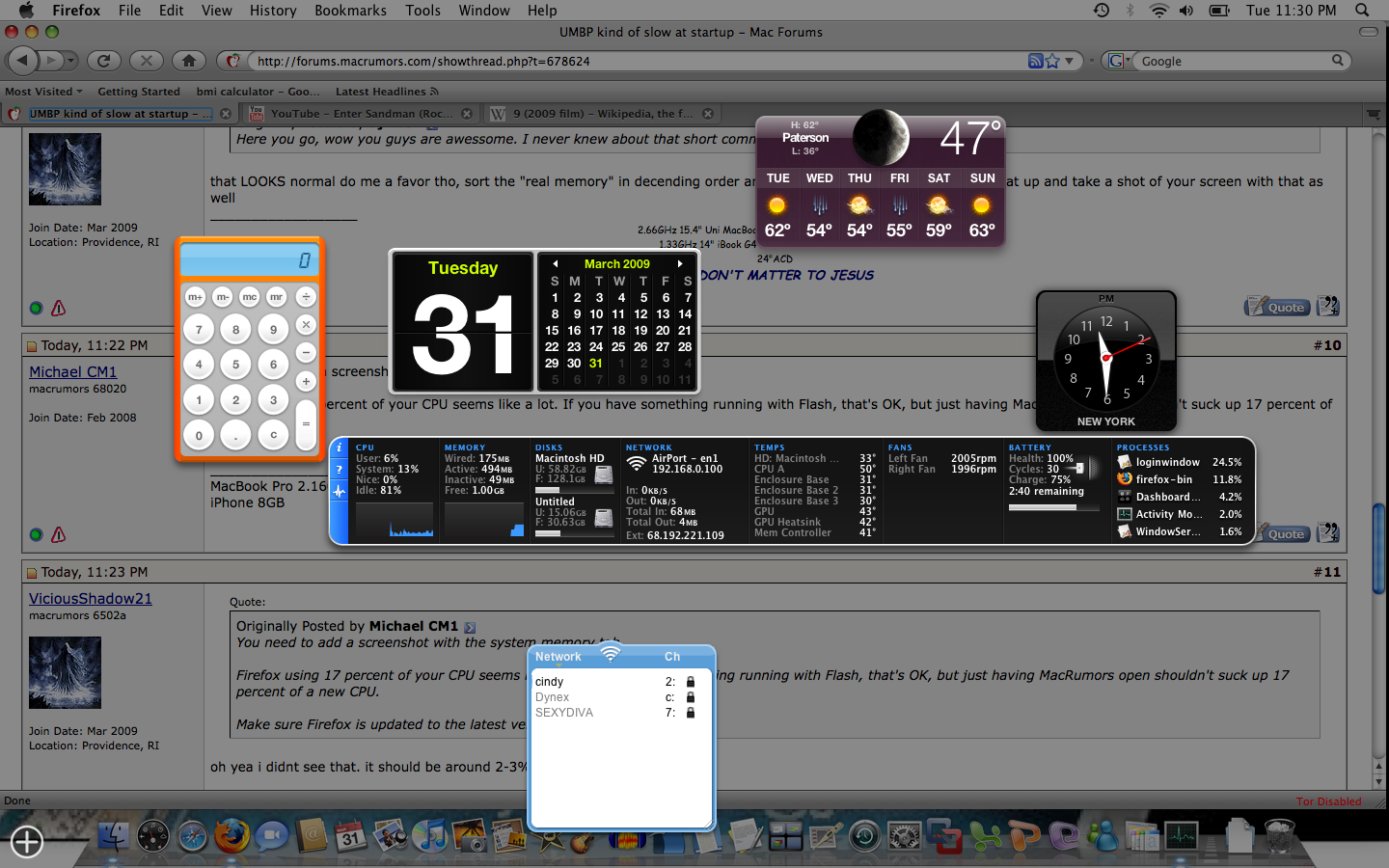Open Activity Monitor in the Dock
The height and width of the screenshot is (868, 1389).
1181,836
